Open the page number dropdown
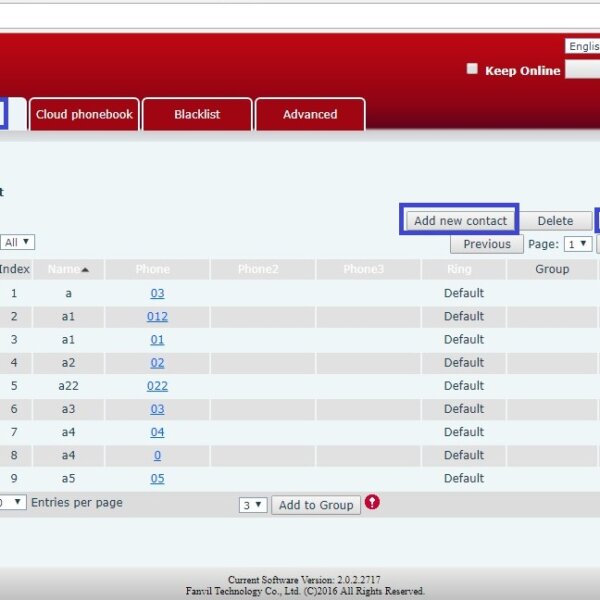 [577, 244]
